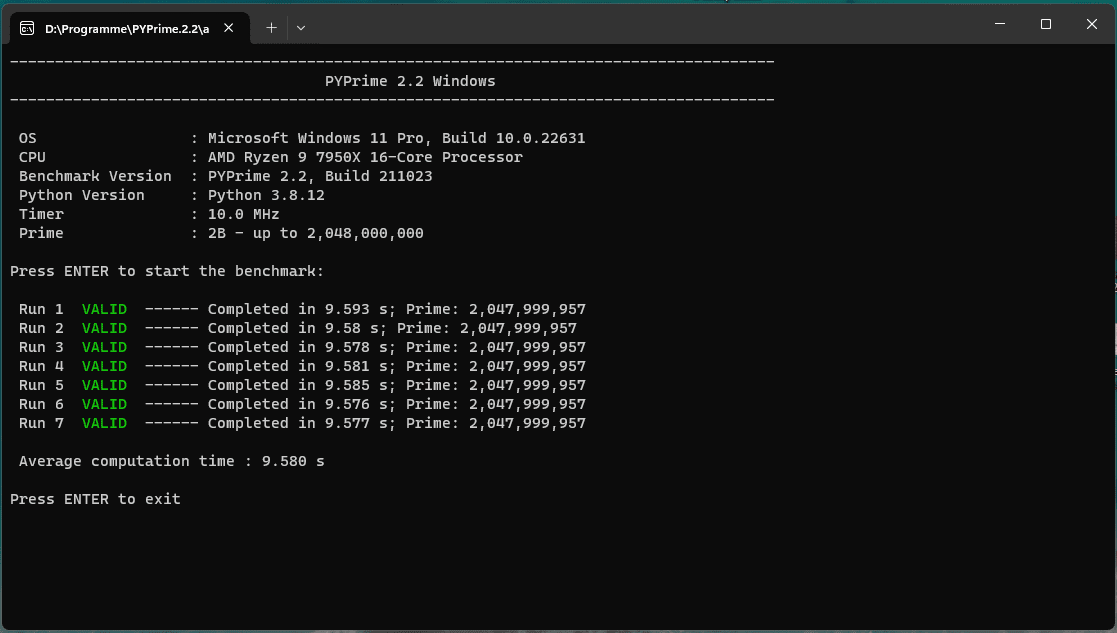This screenshot has width=1117, height=633.
Task: Maximize the terminal window
Action: pyautogui.click(x=1046, y=24)
